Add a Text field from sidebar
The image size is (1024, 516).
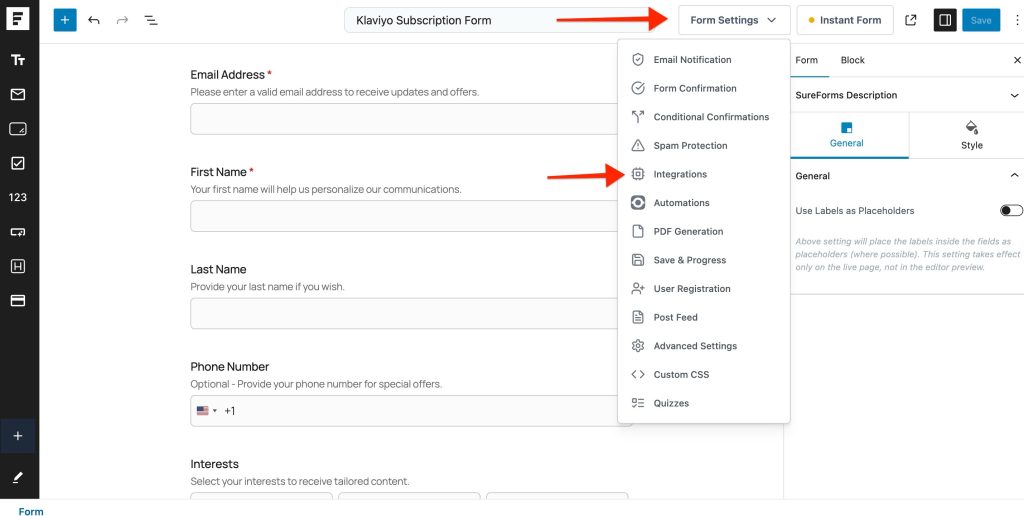tap(18, 60)
